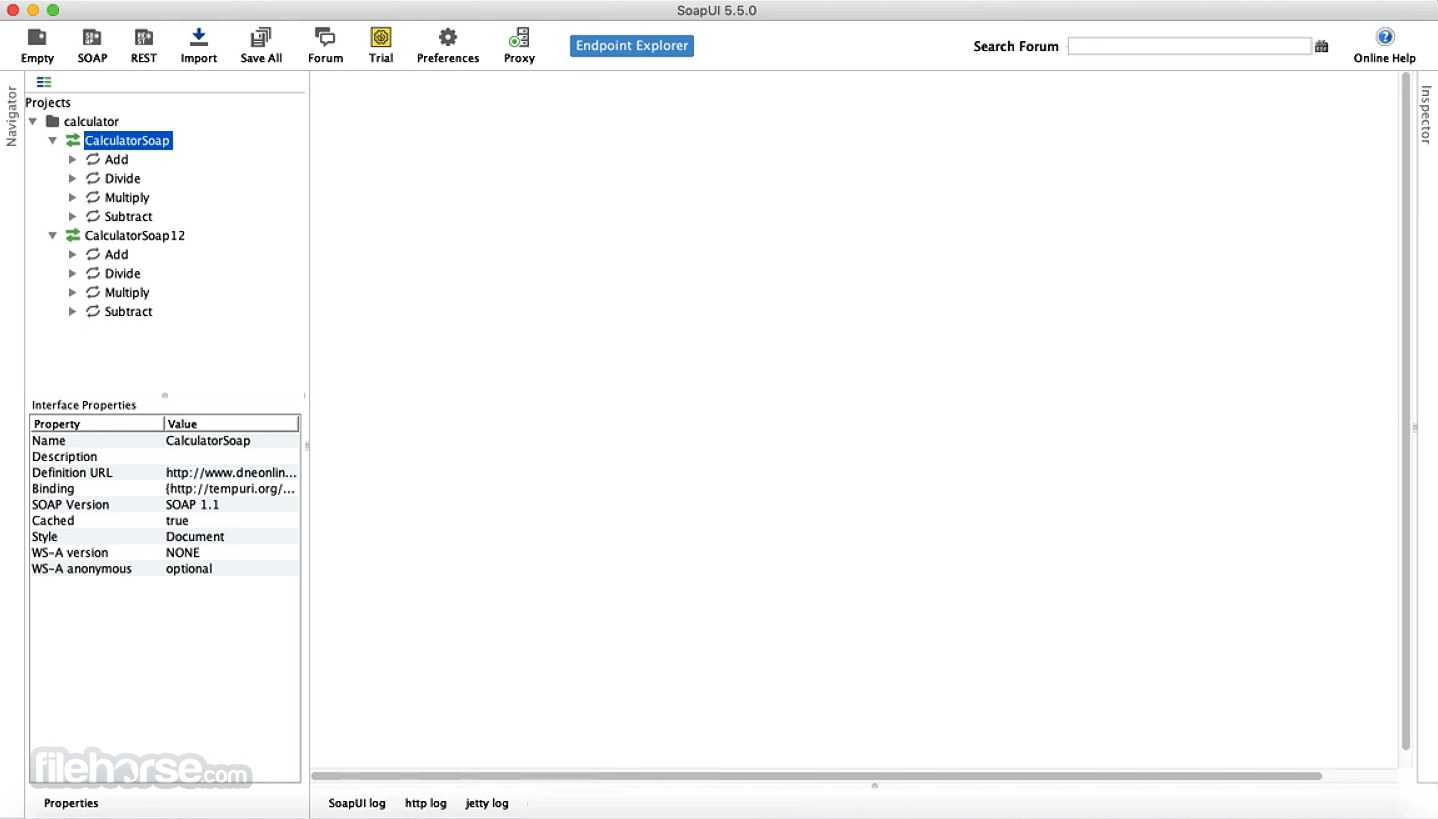Expand the Add operation under CalculatorSoap12
1438x819 pixels.
pos(72,255)
